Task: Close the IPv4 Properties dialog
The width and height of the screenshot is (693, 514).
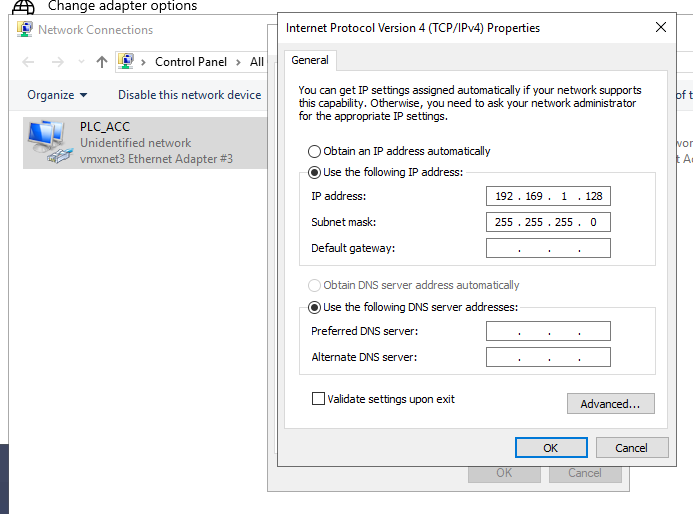Action: point(660,28)
